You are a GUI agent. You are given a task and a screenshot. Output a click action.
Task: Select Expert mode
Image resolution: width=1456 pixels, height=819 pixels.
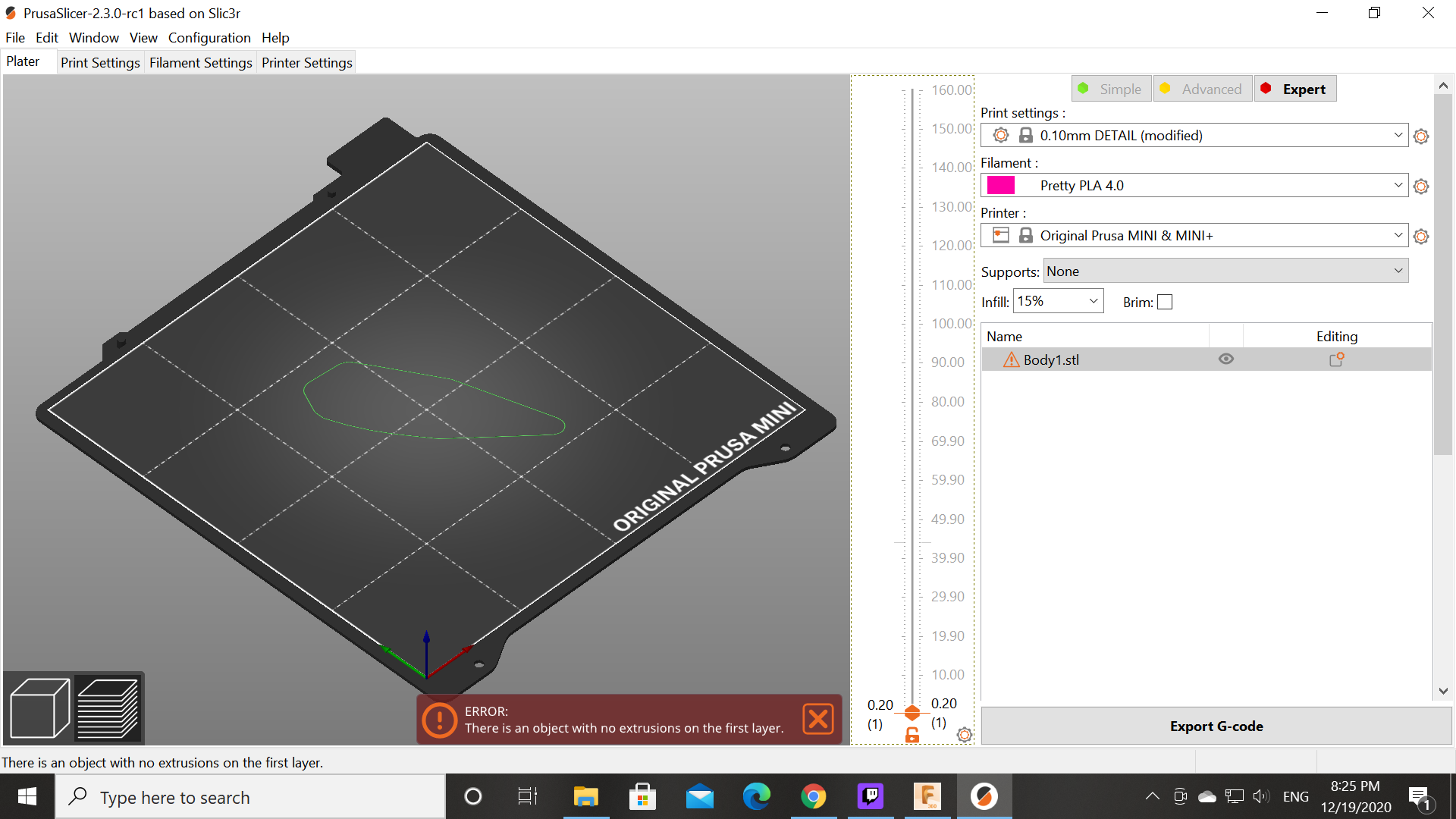(1294, 89)
